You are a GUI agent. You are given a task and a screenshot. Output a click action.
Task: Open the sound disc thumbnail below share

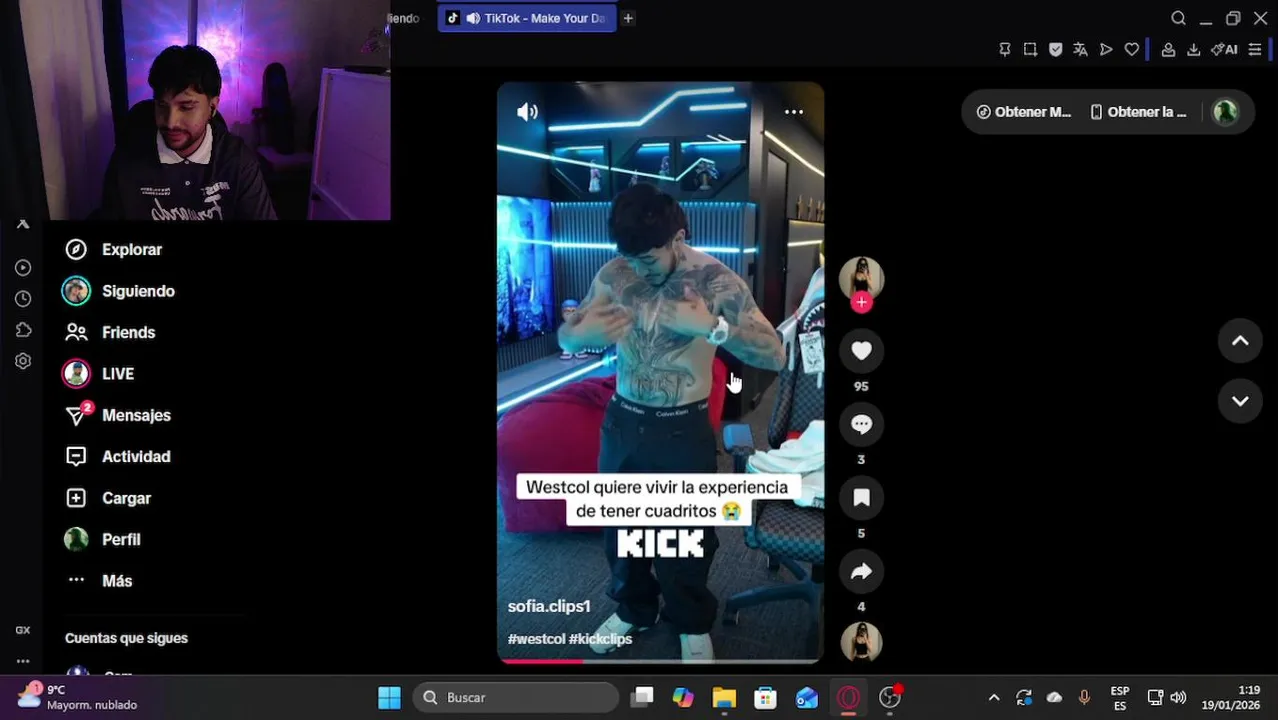(x=861, y=641)
